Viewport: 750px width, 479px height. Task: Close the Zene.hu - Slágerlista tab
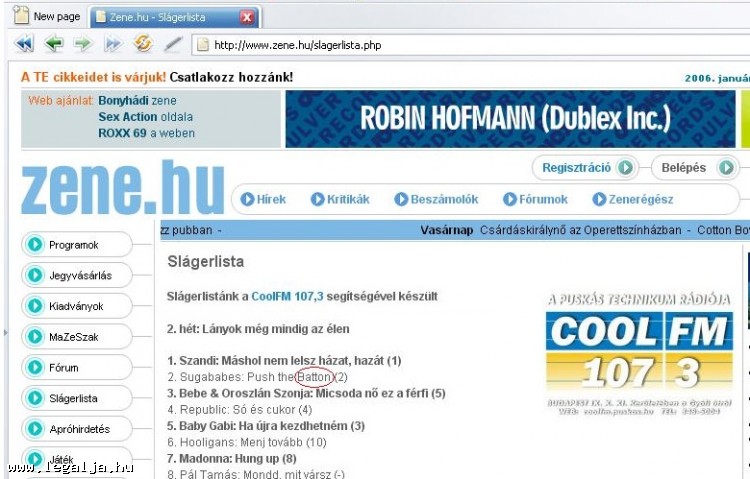[247, 17]
